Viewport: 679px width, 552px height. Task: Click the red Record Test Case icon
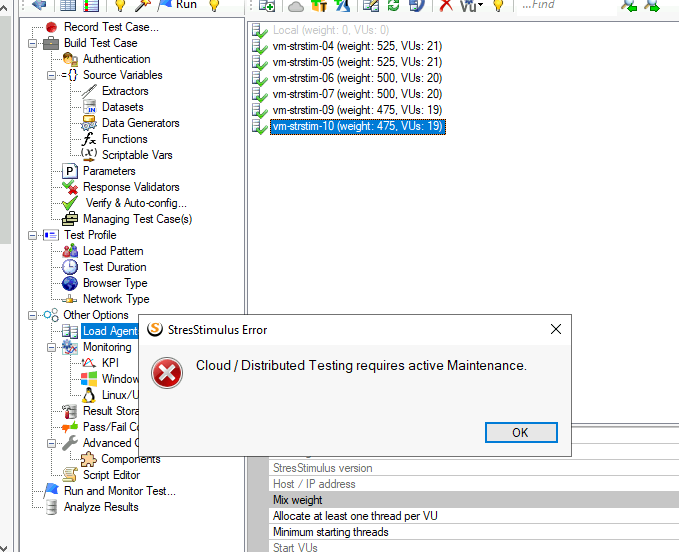coord(51,27)
